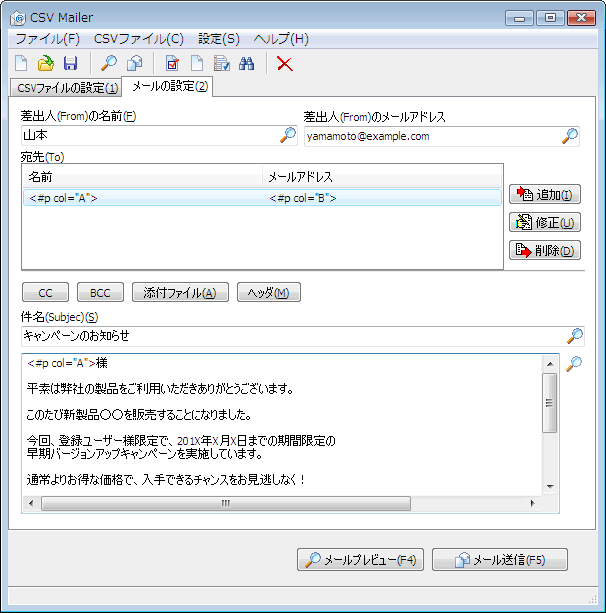Viewport: 606px width, 613px height.
Task: Click the red checkmark checklist toolbar icon
Action: tap(173, 64)
